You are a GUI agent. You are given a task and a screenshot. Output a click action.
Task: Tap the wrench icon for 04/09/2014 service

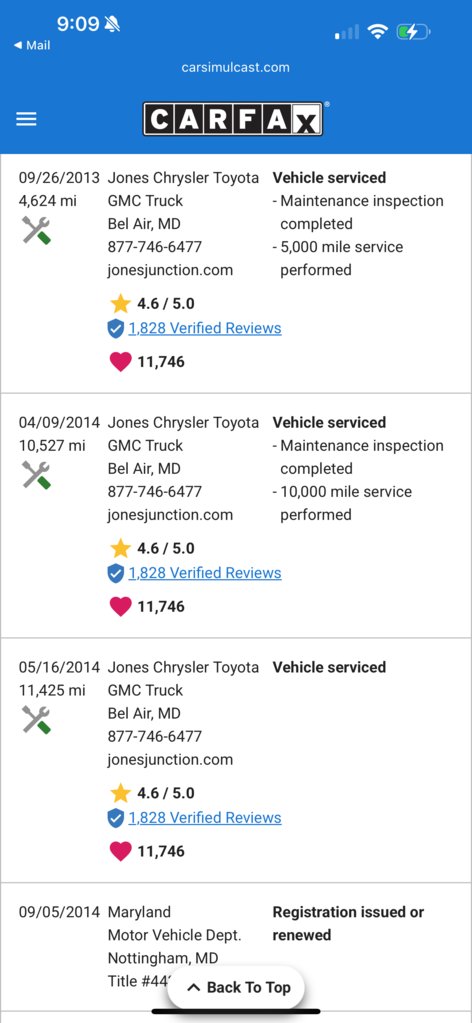click(x=37, y=475)
